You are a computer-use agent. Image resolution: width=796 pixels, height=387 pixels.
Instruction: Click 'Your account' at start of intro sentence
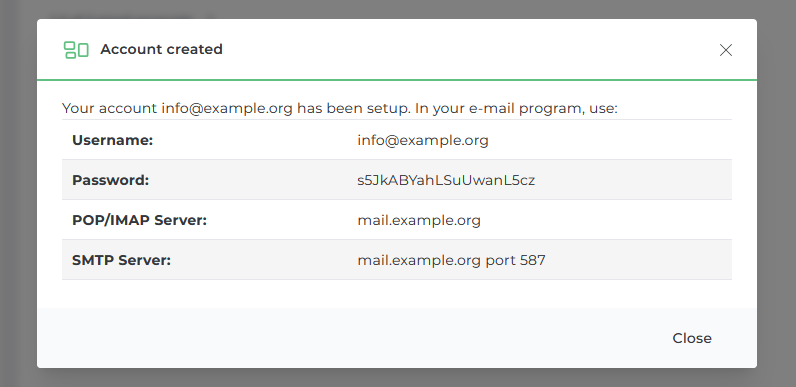pyautogui.click(x=110, y=109)
